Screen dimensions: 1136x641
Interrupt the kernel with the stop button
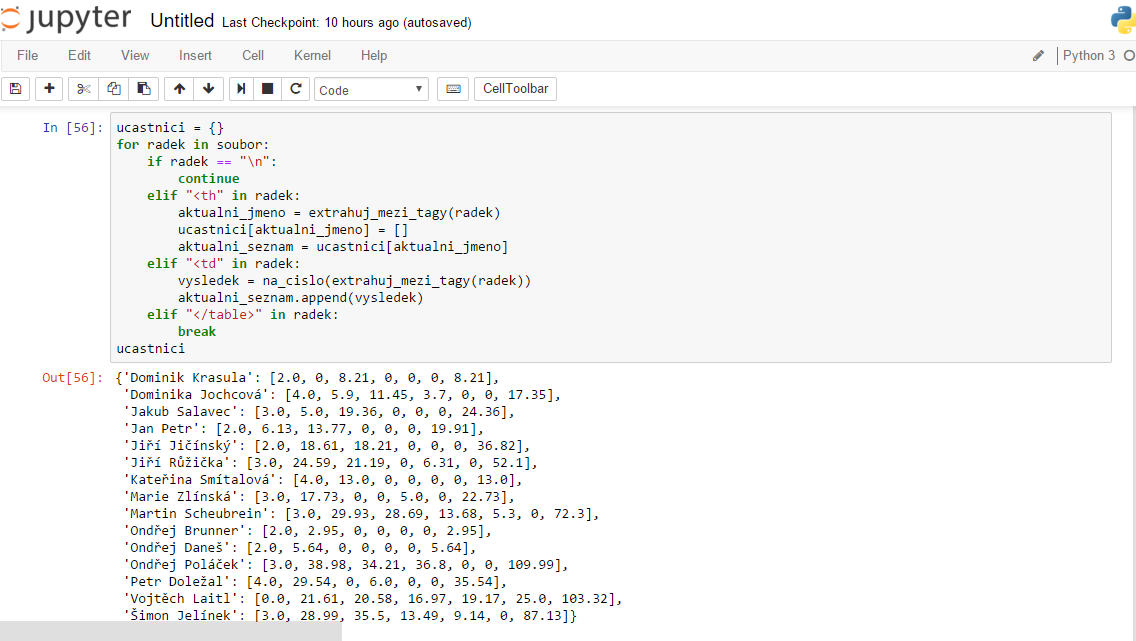tap(268, 89)
